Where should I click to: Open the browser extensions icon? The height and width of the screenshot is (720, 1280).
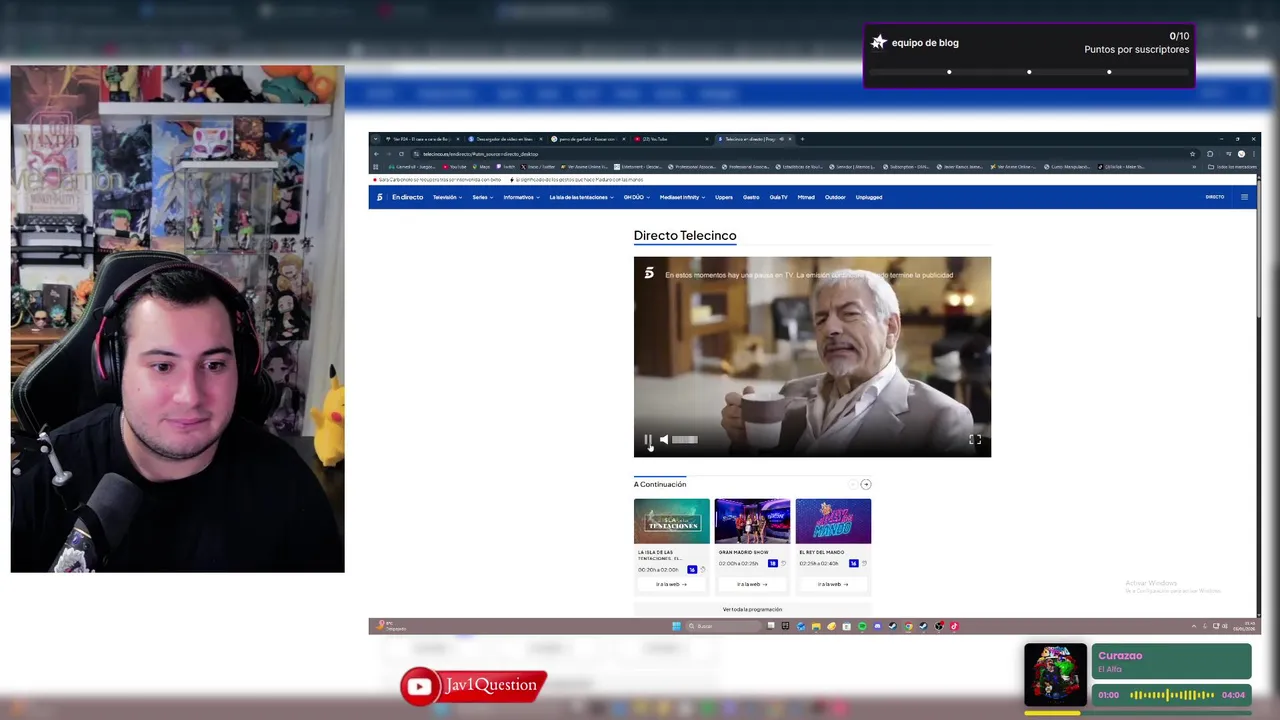click(1210, 154)
